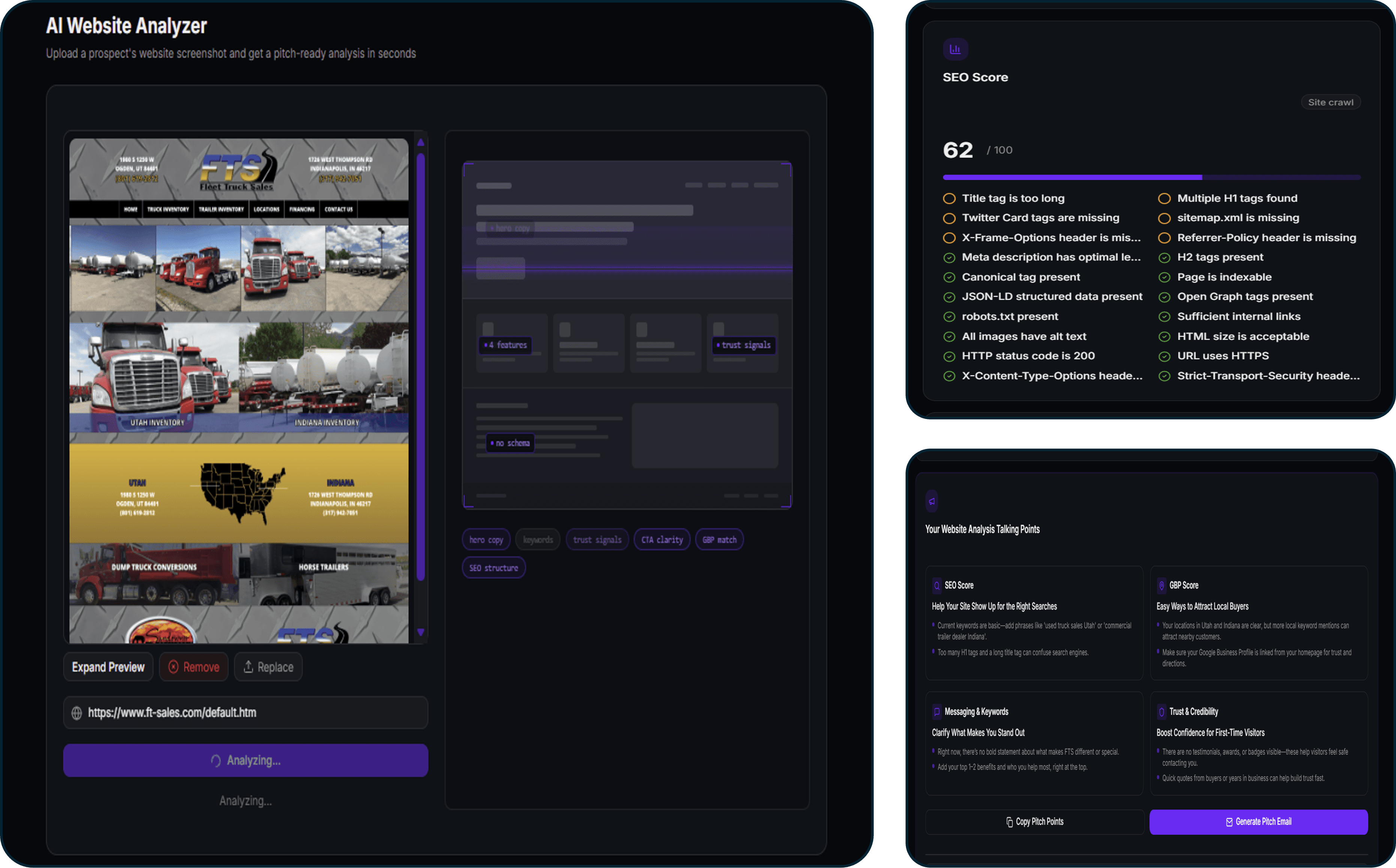Select the magnifier icon on the SEO Score card
Viewport: 1396px width, 868px height.
938,585
